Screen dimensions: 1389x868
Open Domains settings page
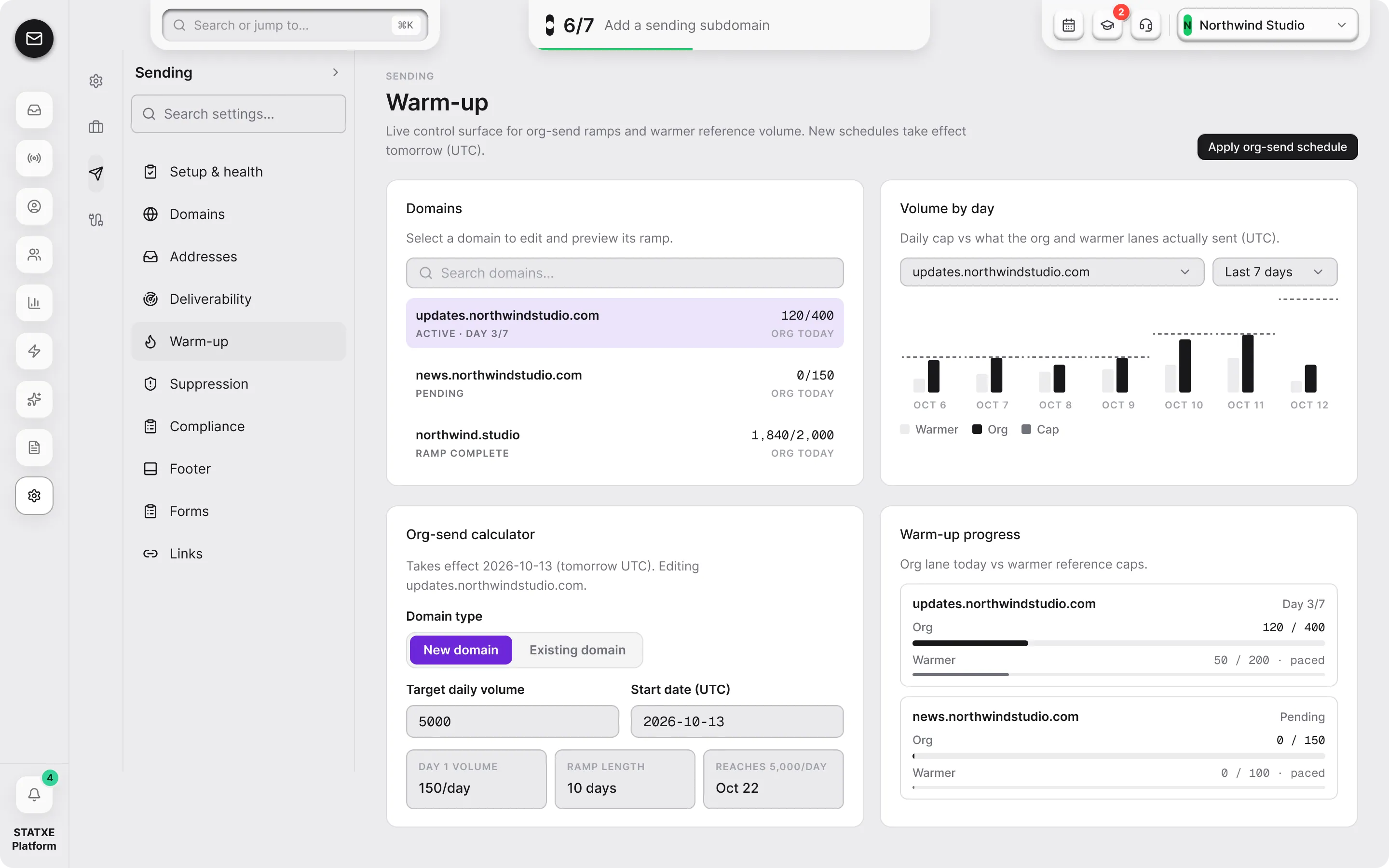pos(238,214)
